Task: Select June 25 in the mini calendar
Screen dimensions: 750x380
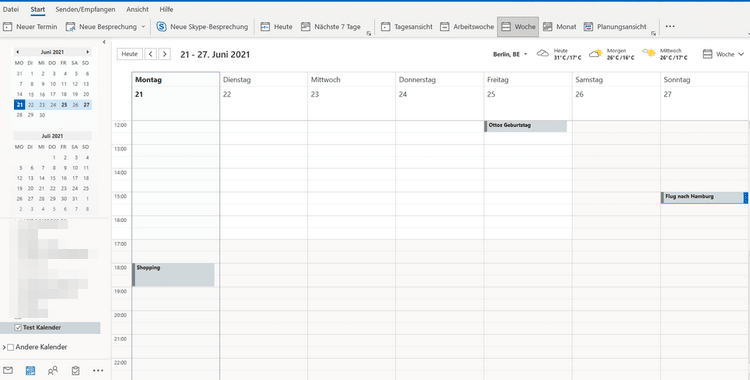Action: click(x=64, y=104)
